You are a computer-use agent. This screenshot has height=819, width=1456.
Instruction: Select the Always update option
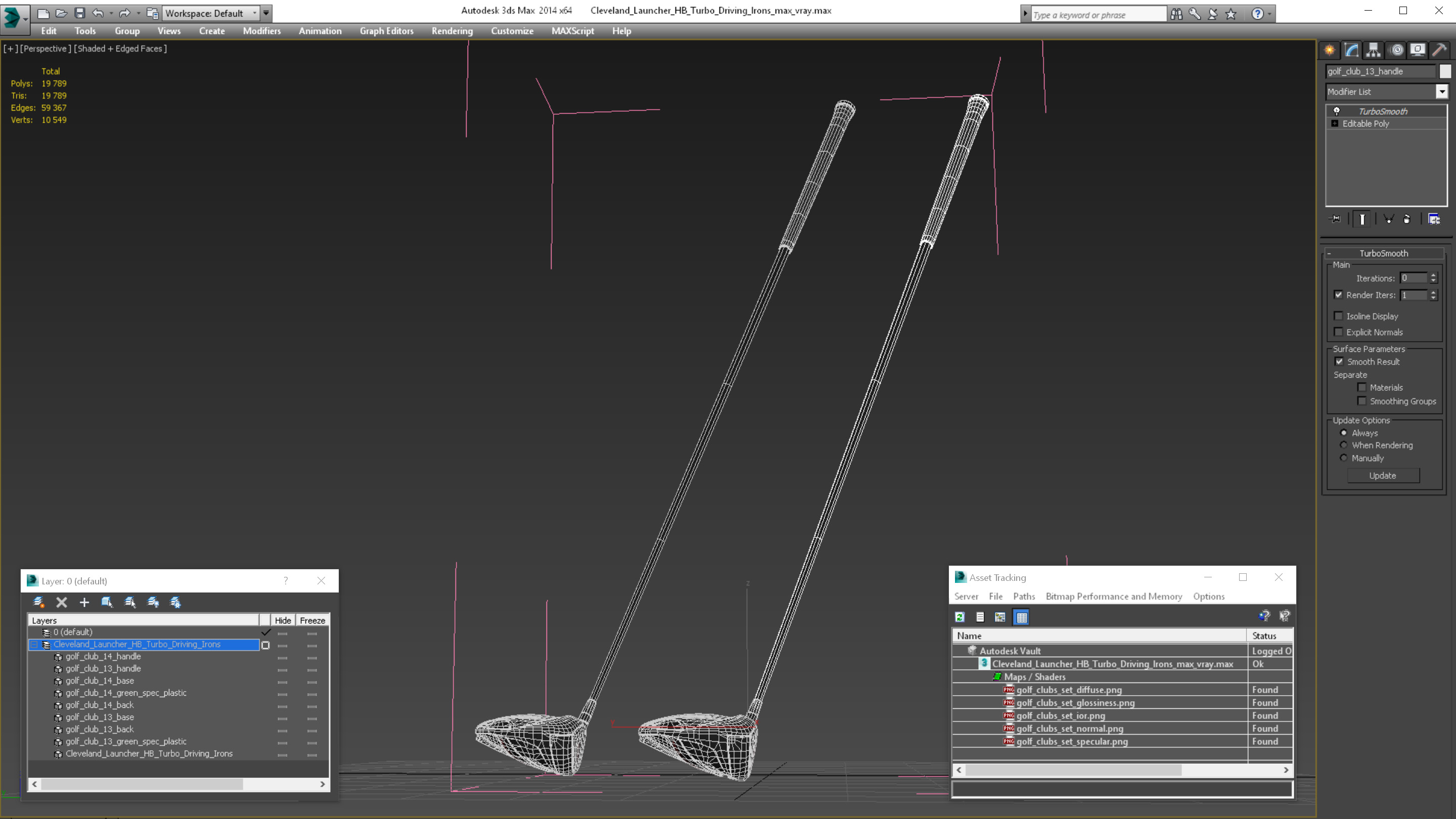(1344, 432)
